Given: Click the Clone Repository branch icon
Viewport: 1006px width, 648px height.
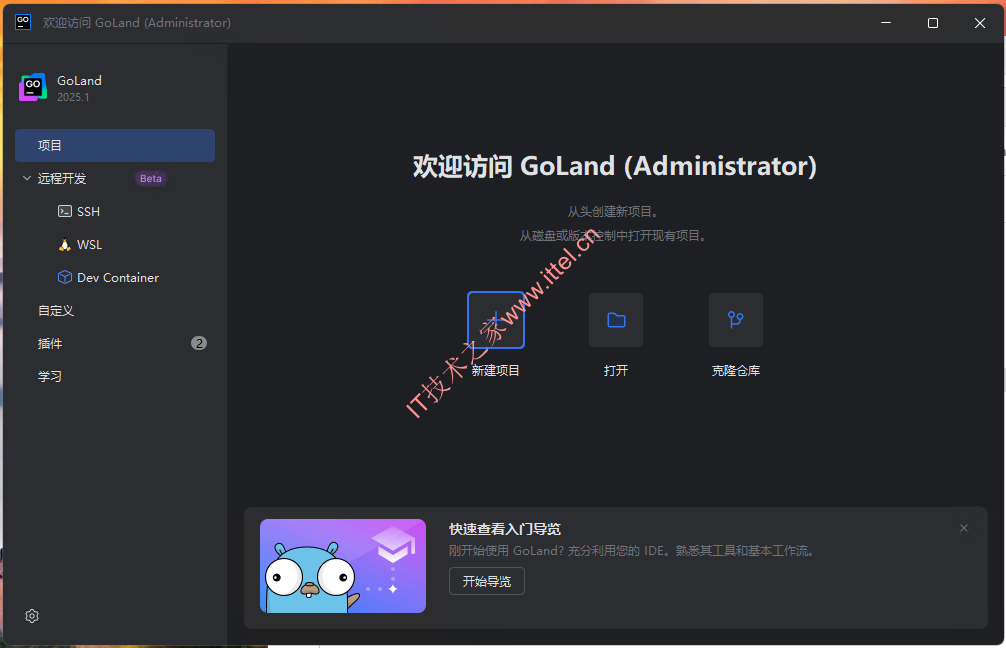Looking at the screenshot, I should 736,320.
